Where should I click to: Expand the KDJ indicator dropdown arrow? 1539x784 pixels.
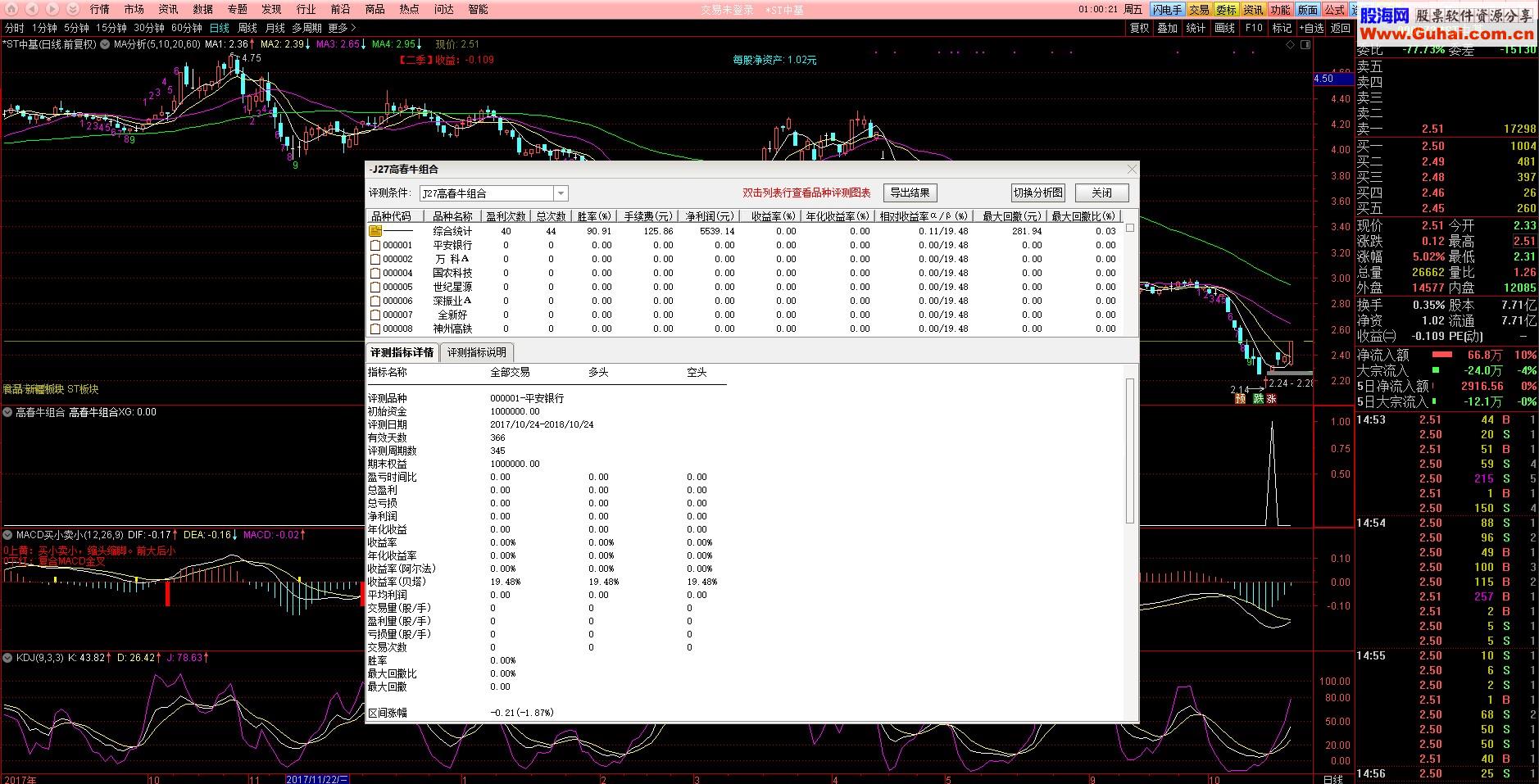point(7,657)
